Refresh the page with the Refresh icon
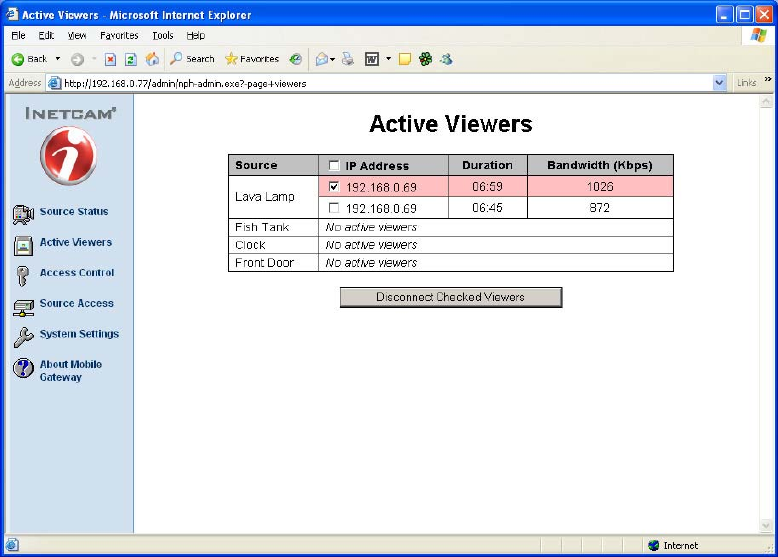This screenshot has width=778, height=557. click(x=131, y=59)
